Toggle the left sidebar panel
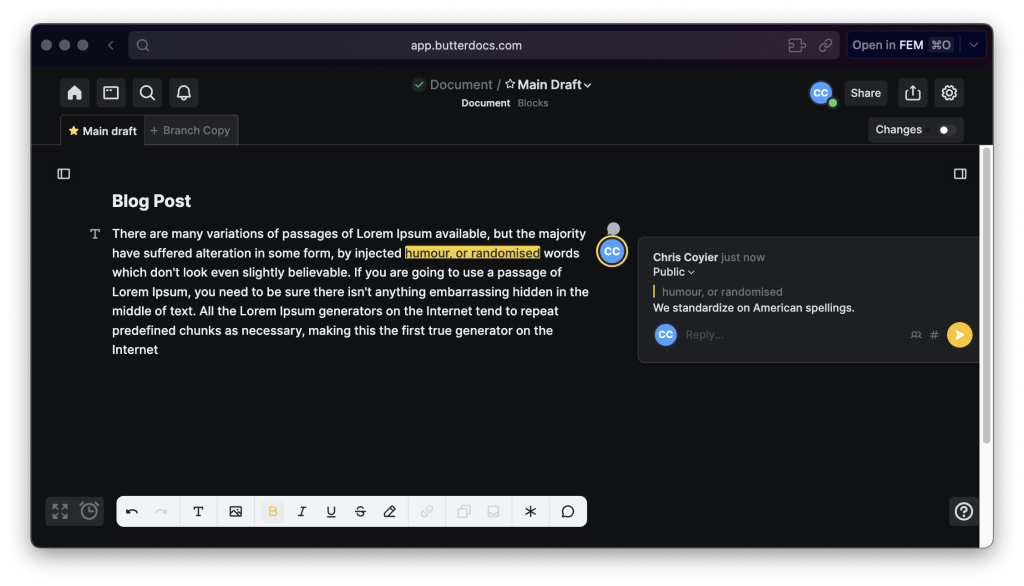 [x=64, y=174]
